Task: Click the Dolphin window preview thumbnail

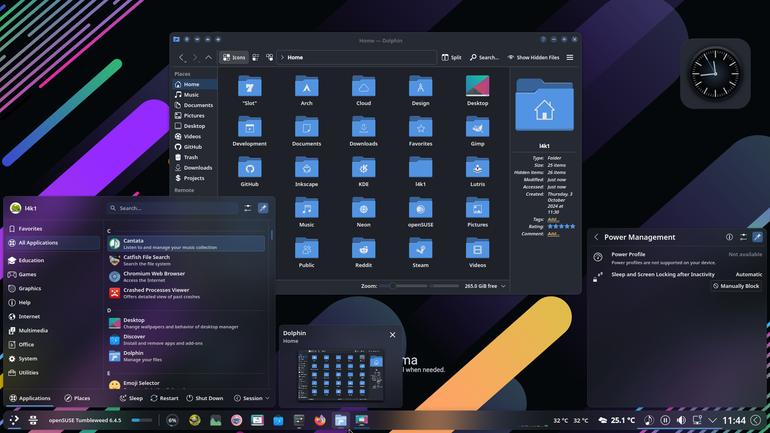Action: [340, 375]
